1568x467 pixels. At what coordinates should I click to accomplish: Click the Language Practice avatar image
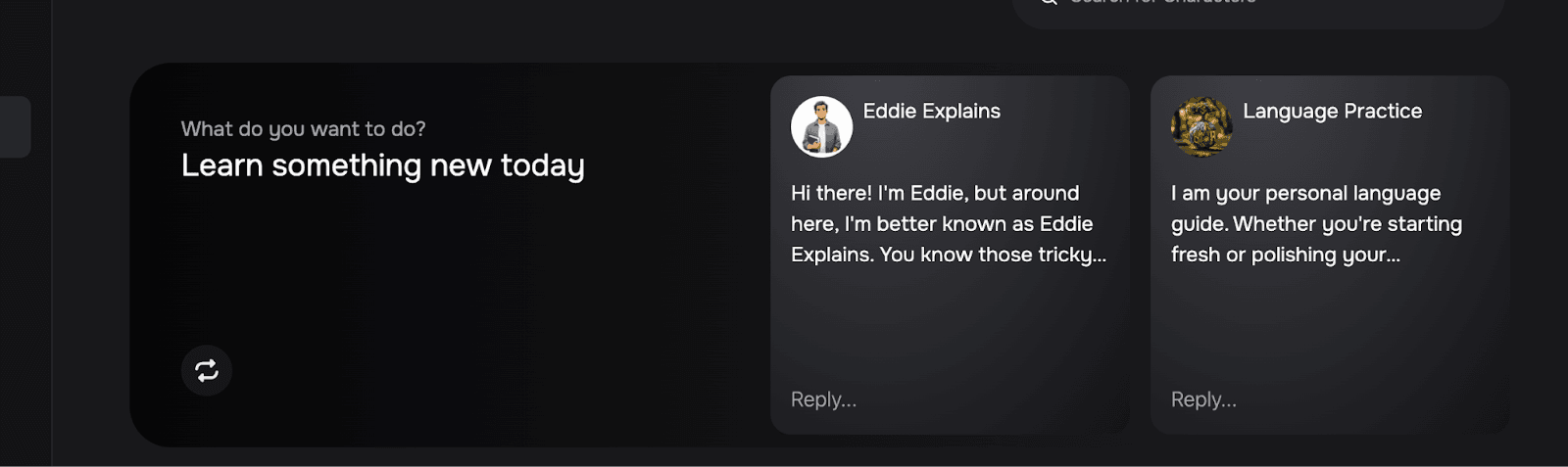click(x=1201, y=126)
